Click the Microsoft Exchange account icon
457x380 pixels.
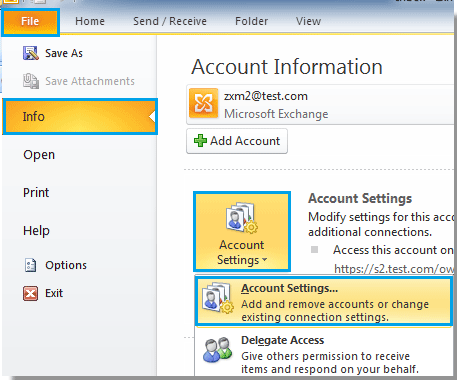tap(203, 104)
